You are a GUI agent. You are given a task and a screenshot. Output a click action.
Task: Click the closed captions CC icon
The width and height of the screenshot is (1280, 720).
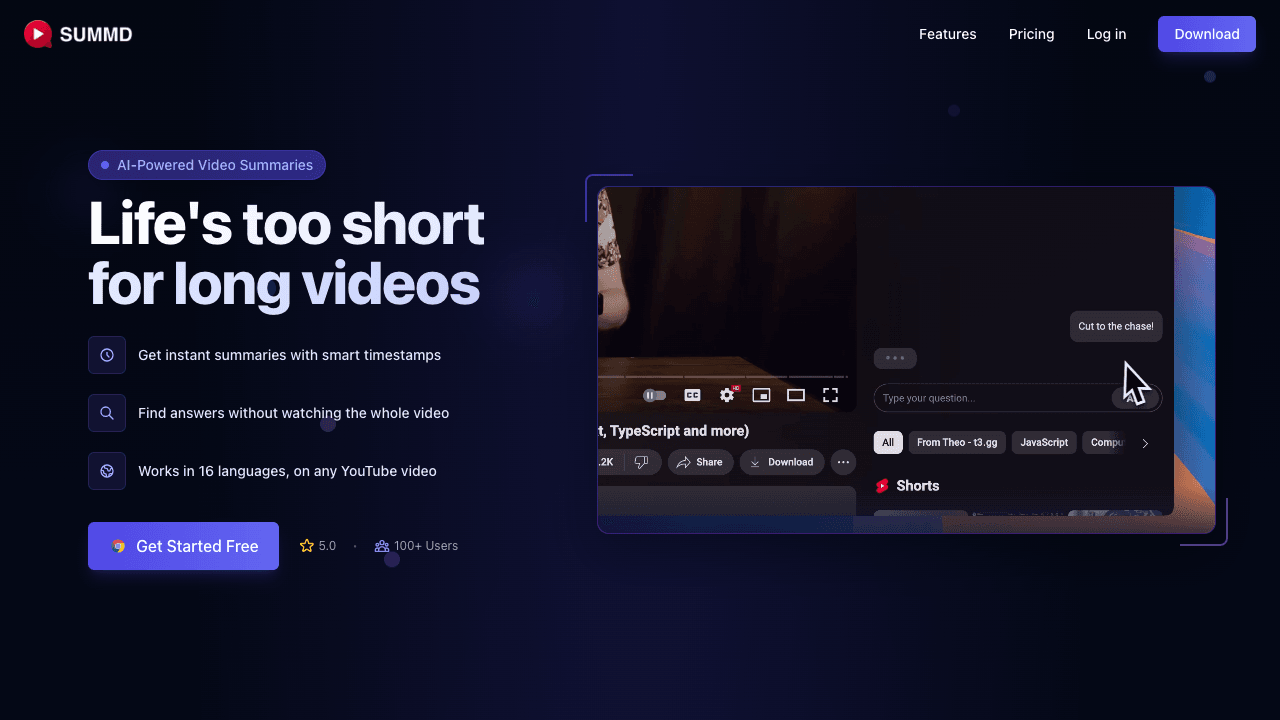pyautogui.click(x=692, y=395)
